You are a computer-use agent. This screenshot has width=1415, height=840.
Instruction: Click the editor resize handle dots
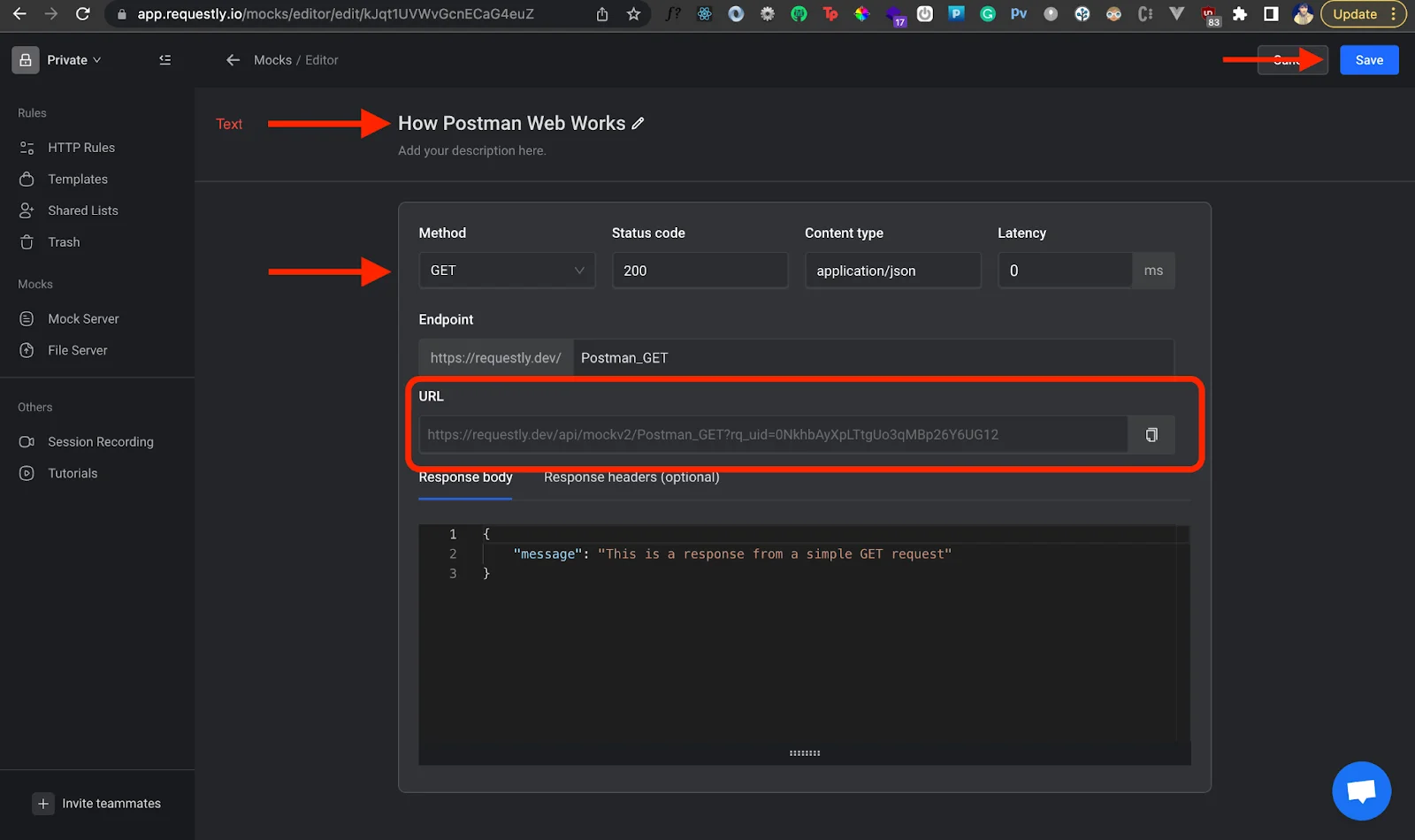click(805, 753)
